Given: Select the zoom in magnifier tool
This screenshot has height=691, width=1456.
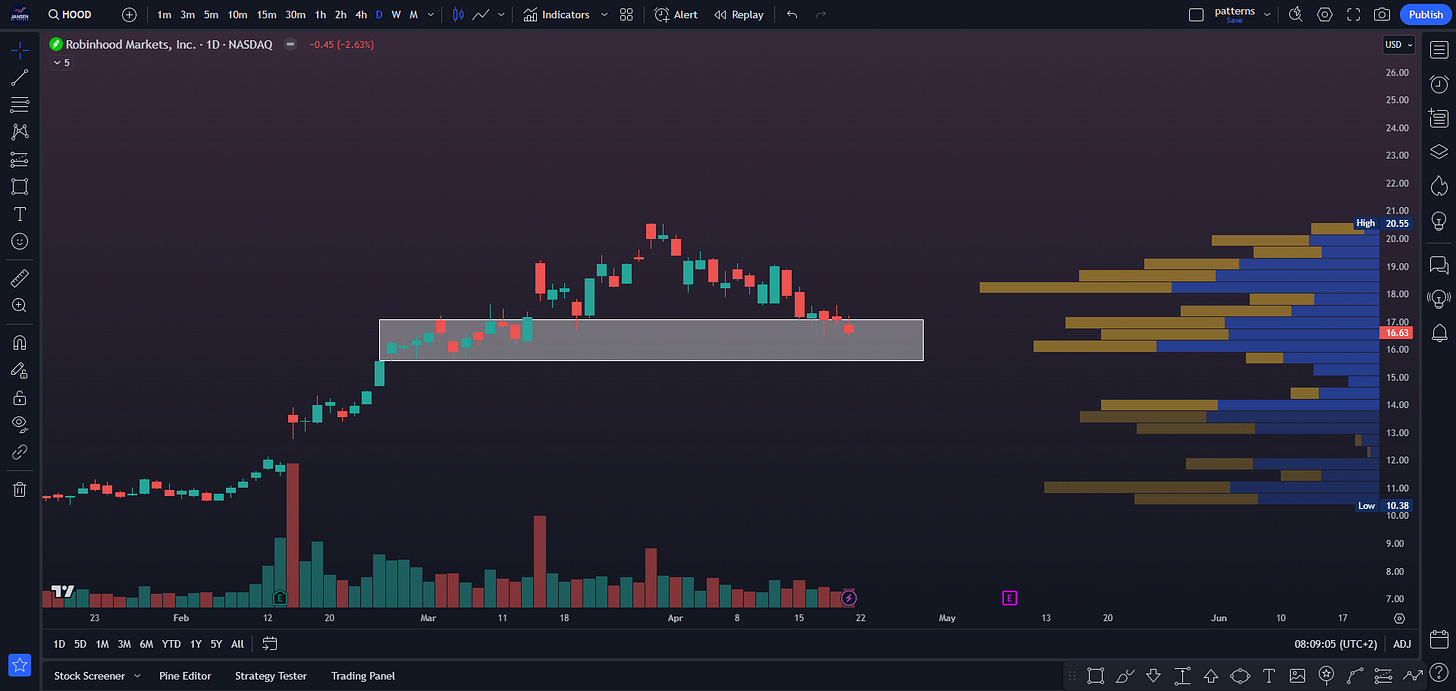Looking at the screenshot, I should 19,305.
